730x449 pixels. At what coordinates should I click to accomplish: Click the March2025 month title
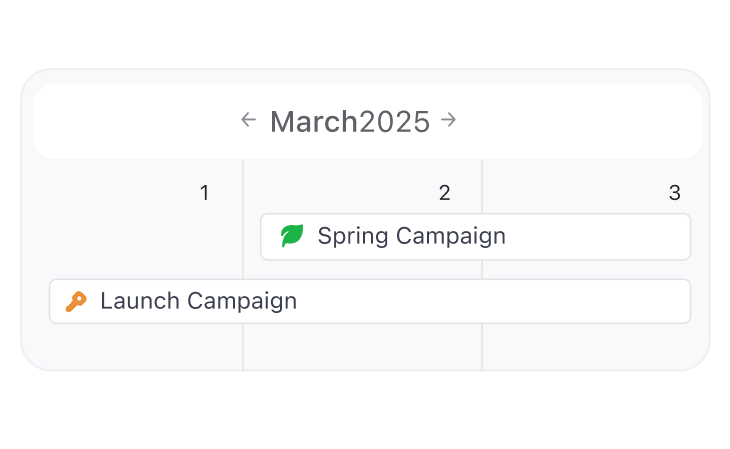[350, 122]
